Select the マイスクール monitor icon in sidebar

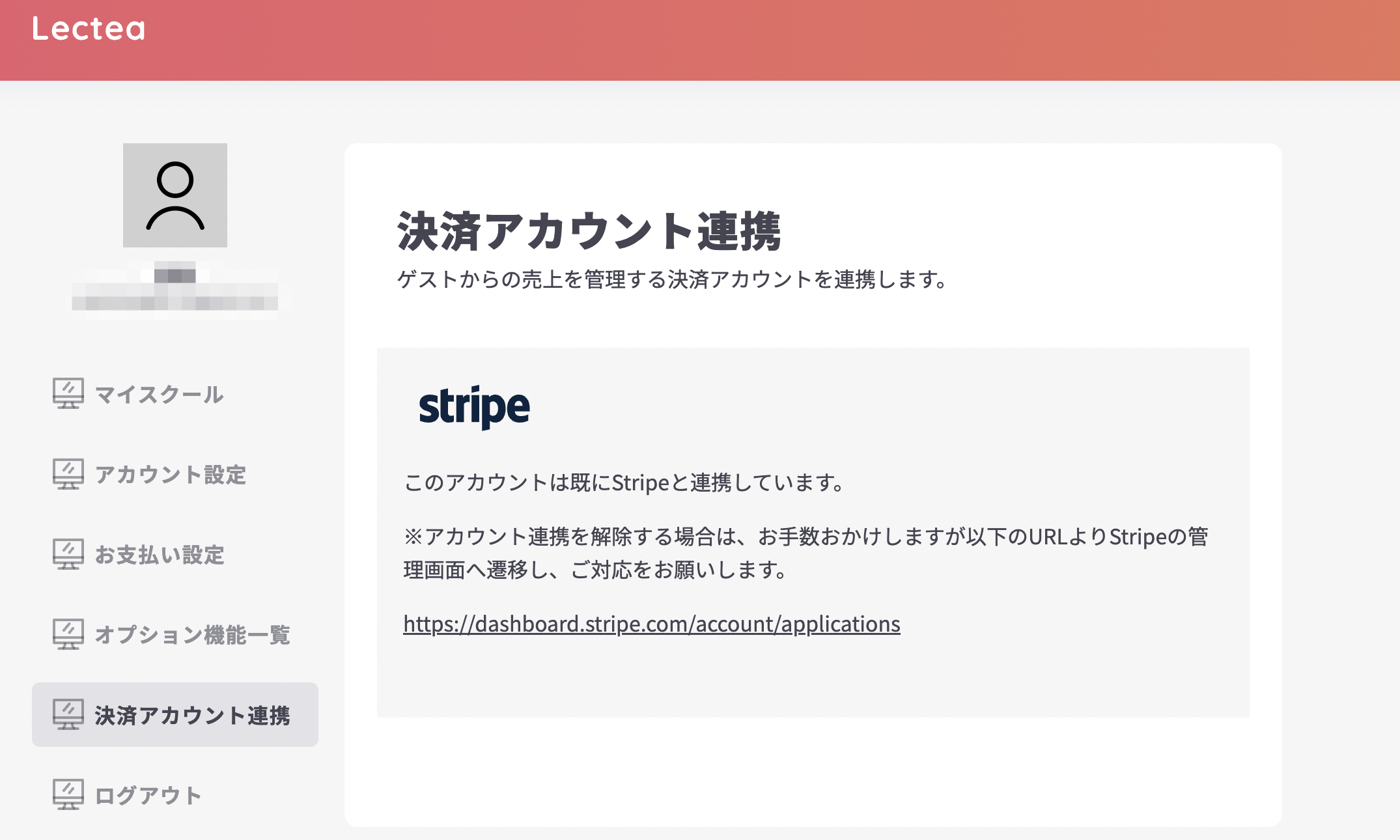click(x=68, y=393)
